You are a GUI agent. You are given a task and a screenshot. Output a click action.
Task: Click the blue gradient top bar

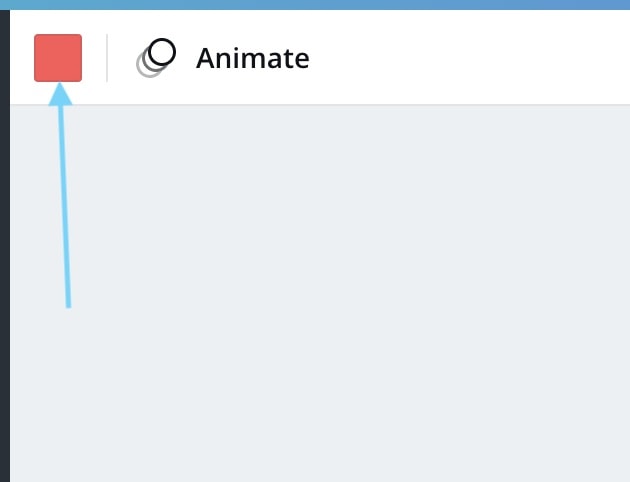pos(315,5)
